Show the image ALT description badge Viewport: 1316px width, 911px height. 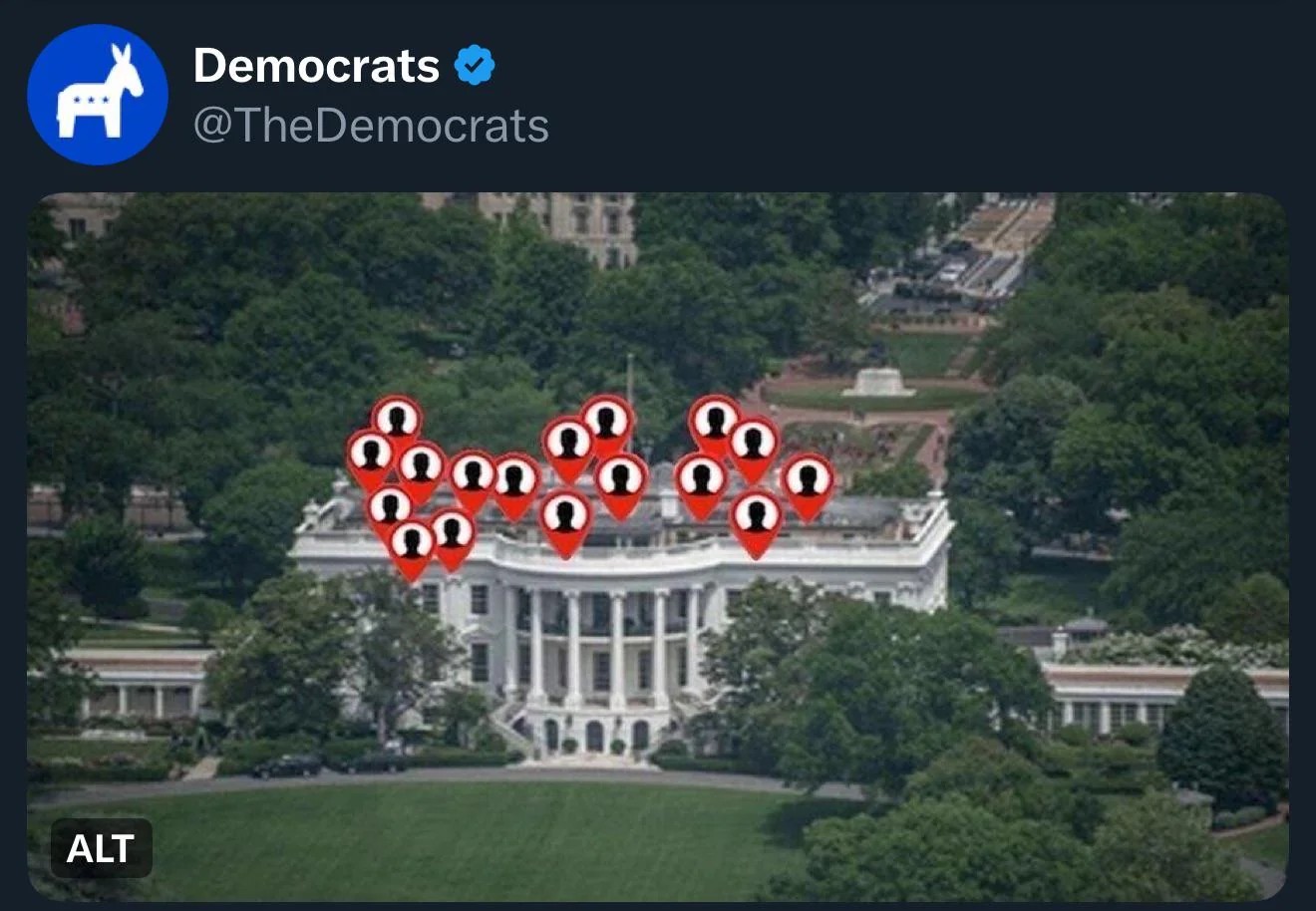pyautogui.click(x=101, y=848)
